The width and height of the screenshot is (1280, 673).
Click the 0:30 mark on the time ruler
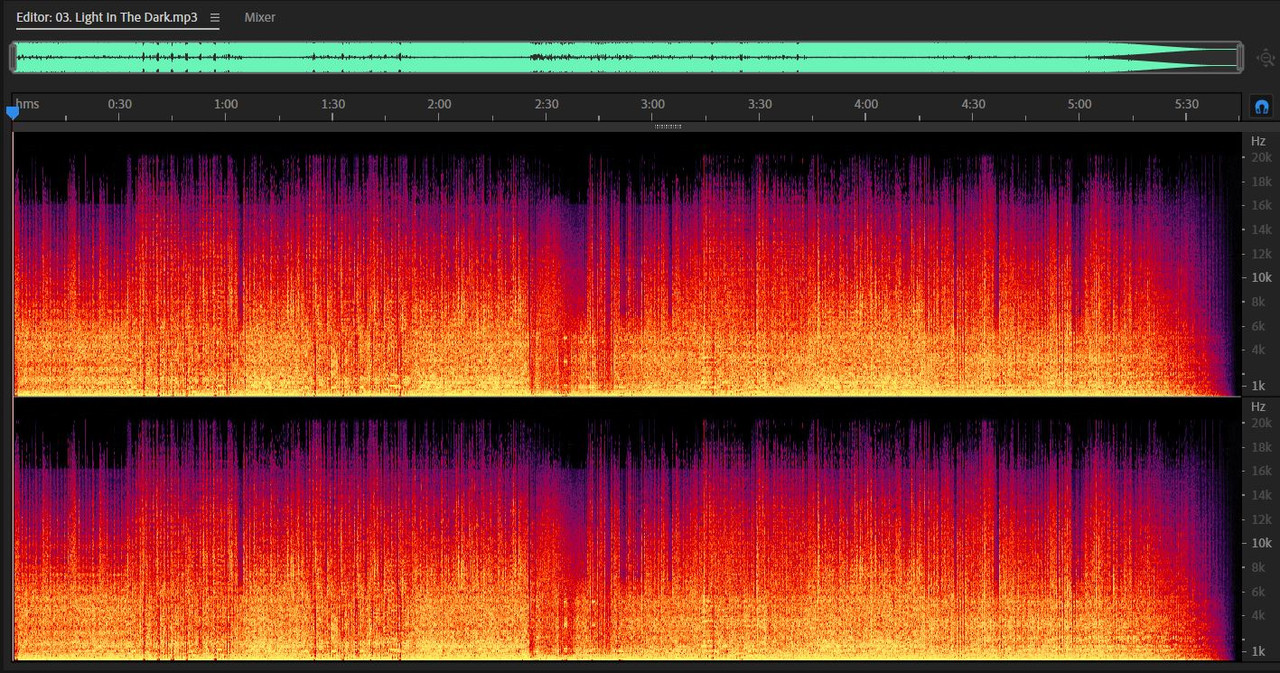tap(120, 104)
